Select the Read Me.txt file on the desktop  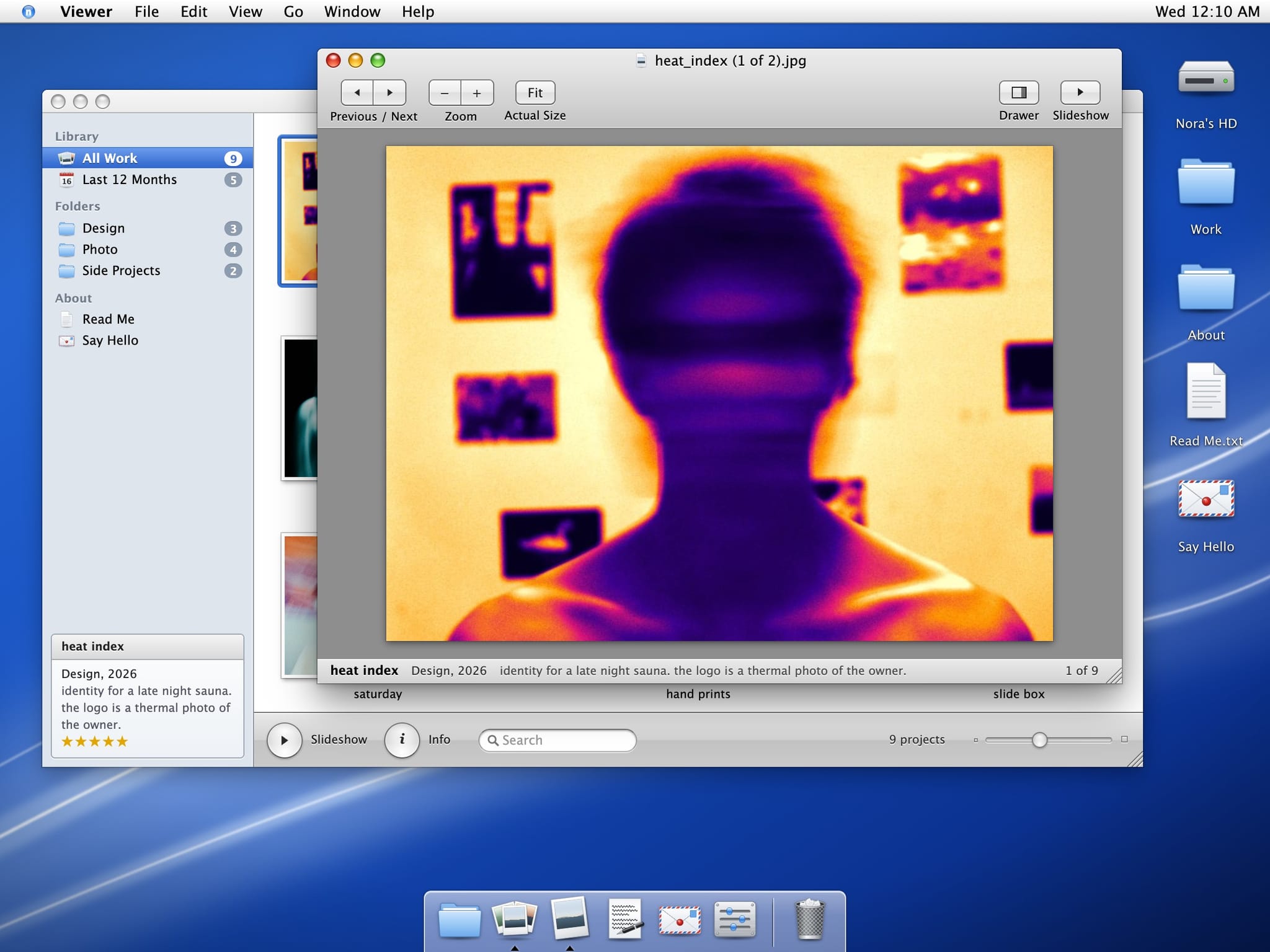click(1206, 392)
